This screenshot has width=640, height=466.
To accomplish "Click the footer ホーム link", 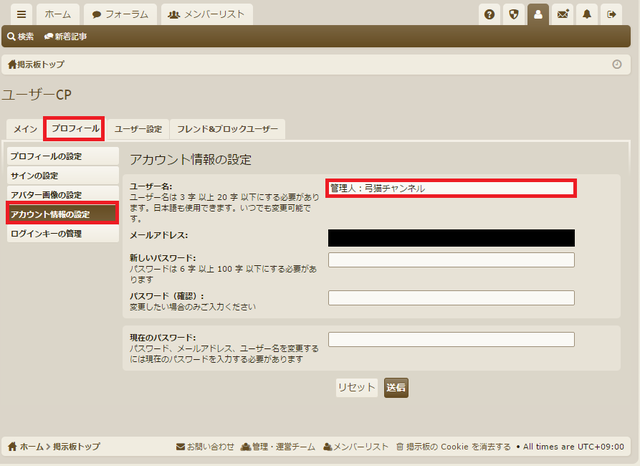I will 26,447.
